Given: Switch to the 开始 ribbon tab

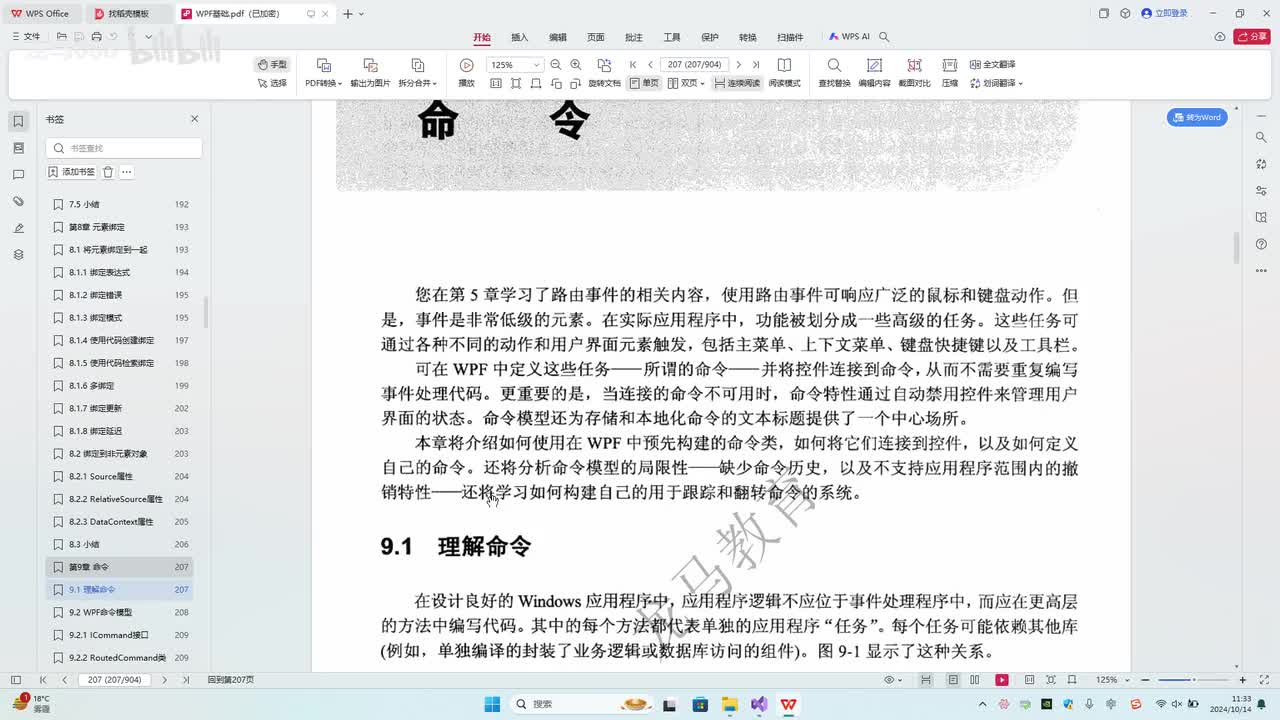Looking at the screenshot, I should 482,37.
